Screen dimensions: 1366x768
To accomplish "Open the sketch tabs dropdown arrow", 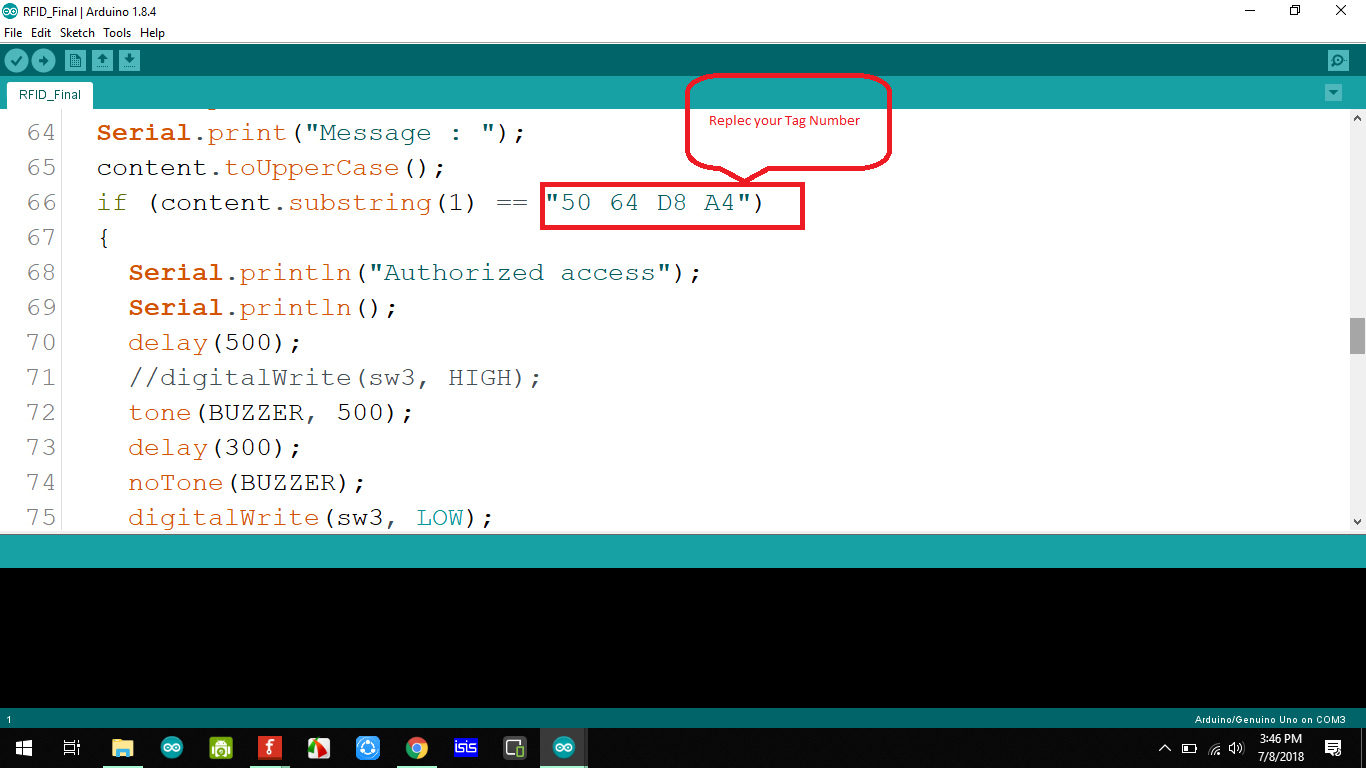I will [x=1333, y=92].
